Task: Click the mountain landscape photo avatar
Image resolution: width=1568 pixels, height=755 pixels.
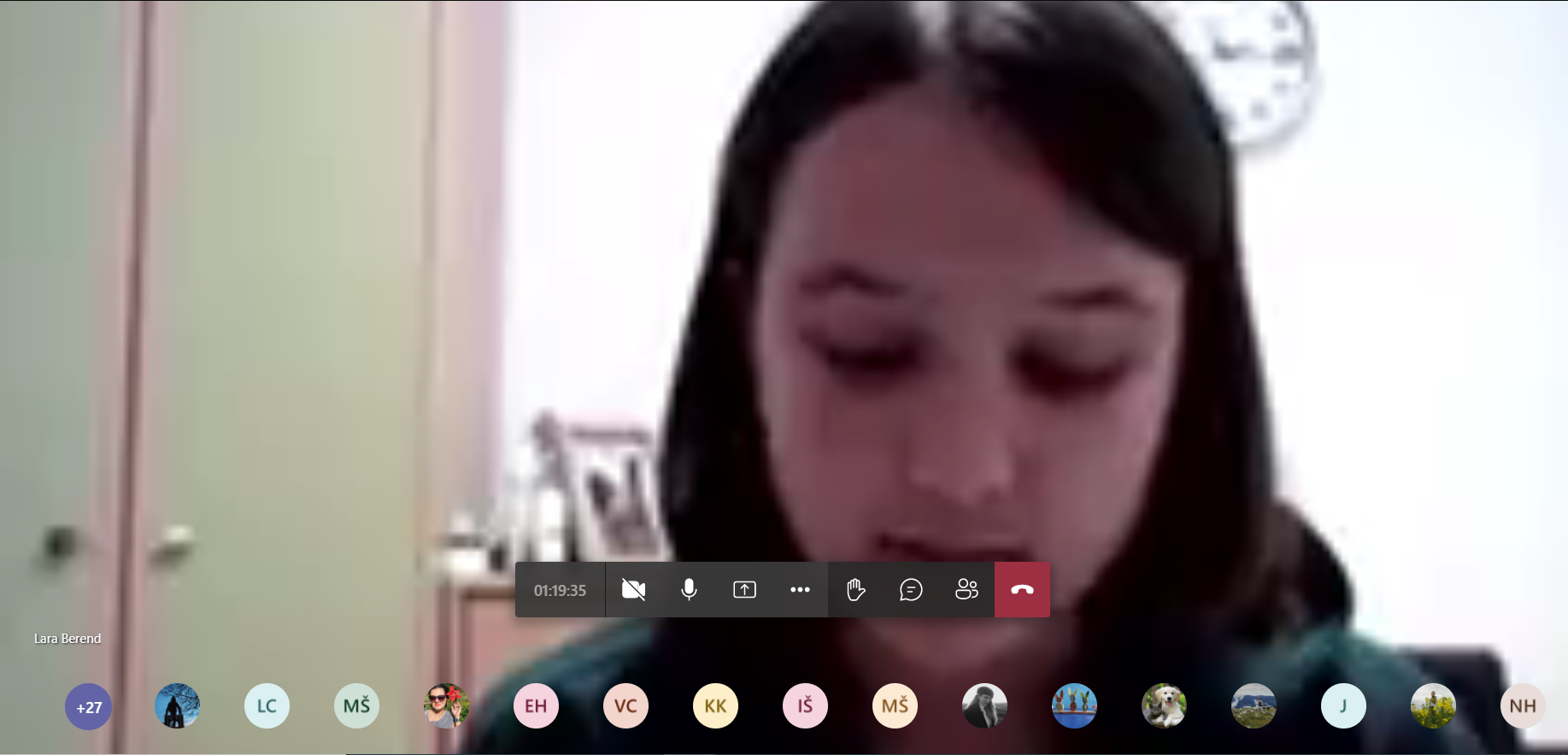Action: point(1254,706)
